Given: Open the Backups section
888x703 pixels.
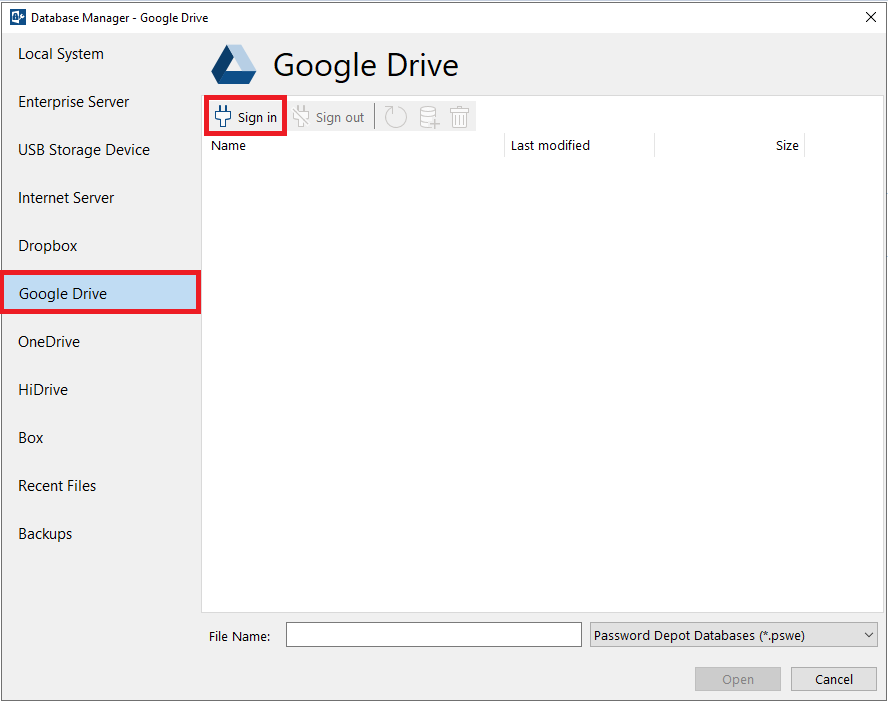Looking at the screenshot, I should pyautogui.click(x=101, y=534).
